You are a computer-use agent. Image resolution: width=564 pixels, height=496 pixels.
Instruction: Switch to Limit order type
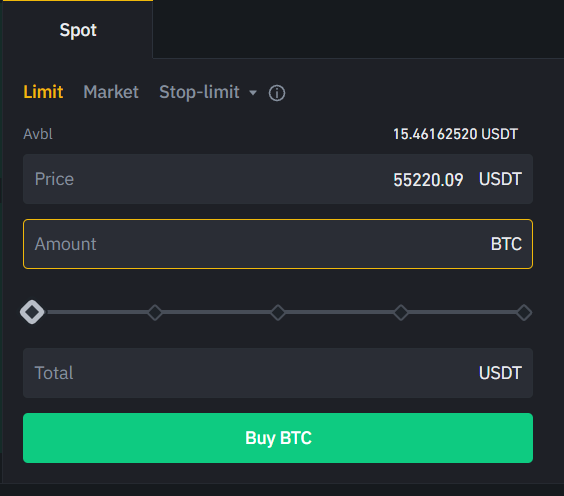43,92
